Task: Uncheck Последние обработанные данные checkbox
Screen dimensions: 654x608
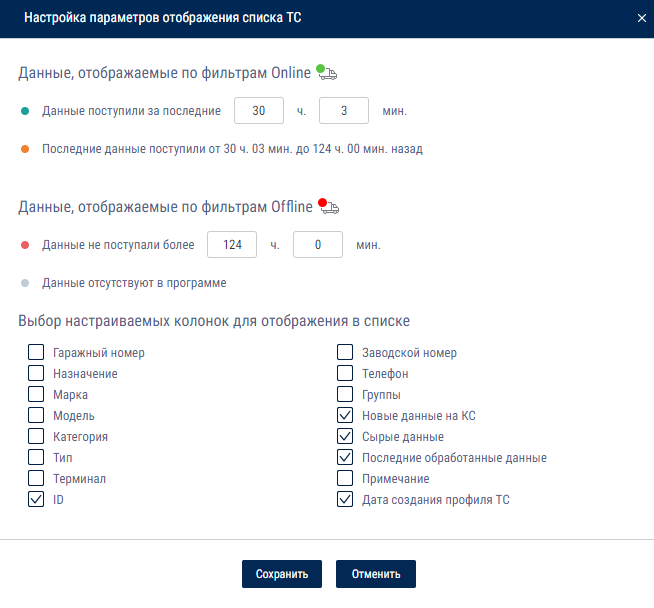Action: click(x=345, y=457)
